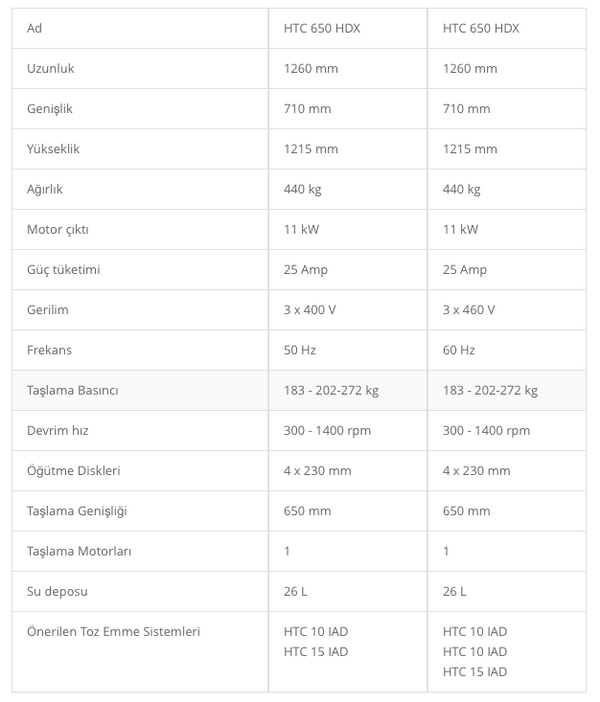Click 'Taşlama Motorları' row label
Screen dimensions: 600x702
(79, 551)
